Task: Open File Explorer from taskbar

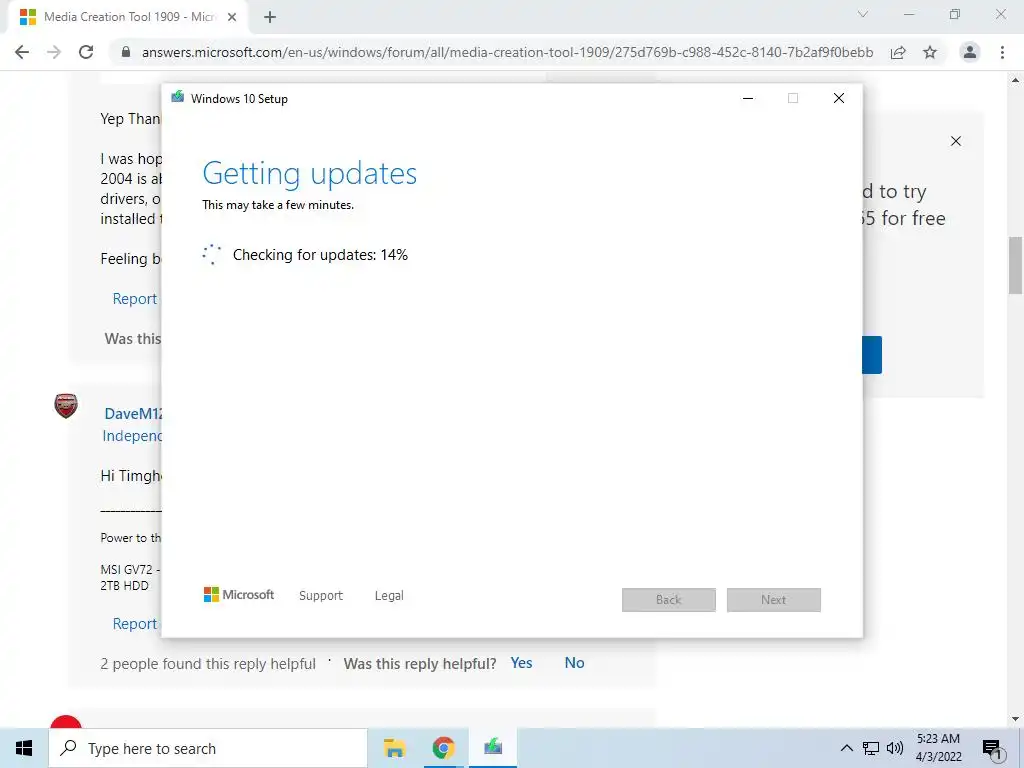Action: pyautogui.click(x=394, y=748)
